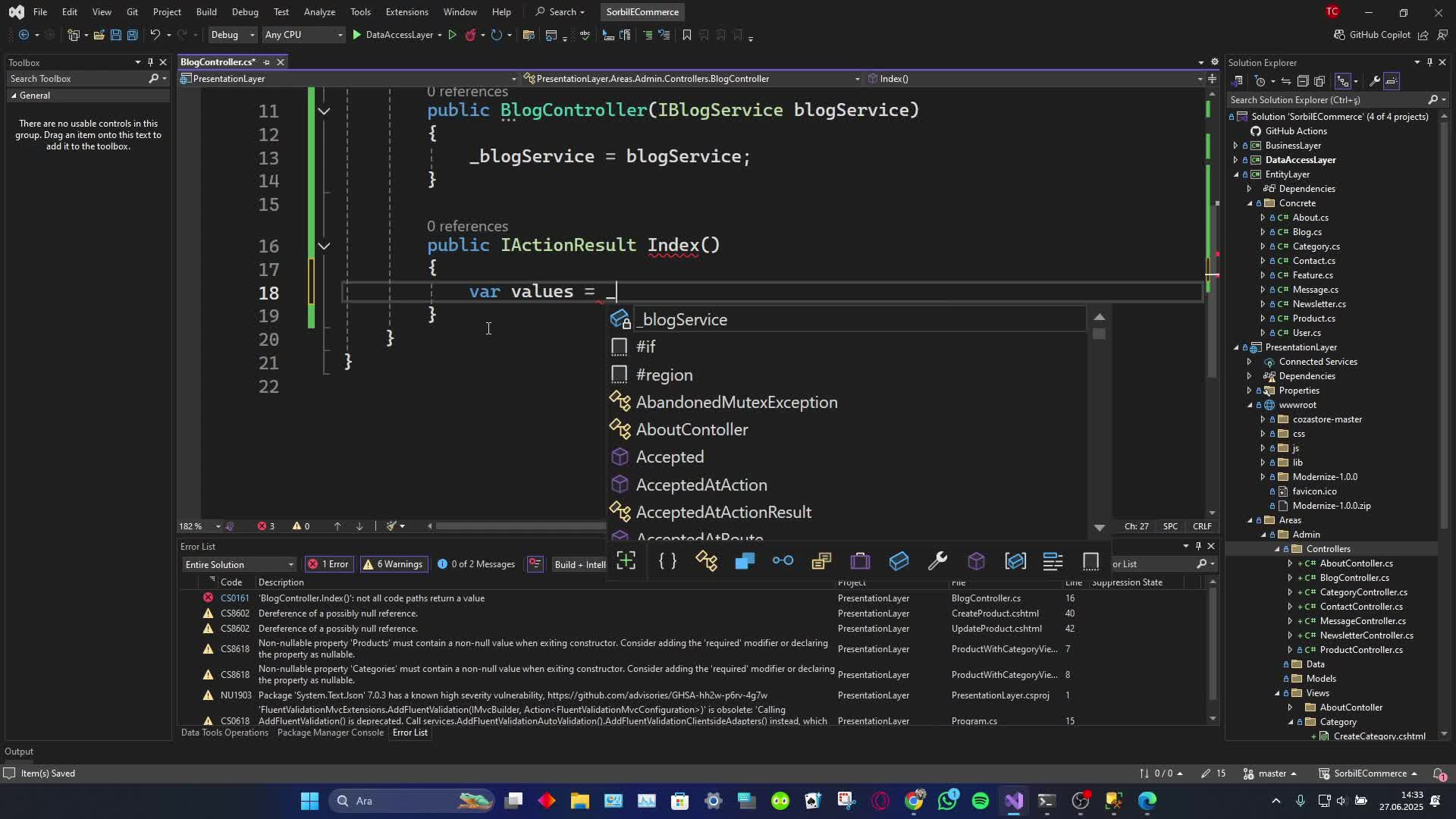Open GitHub Copilot in title bar
1456x819 pixels.
point(1372,35)
